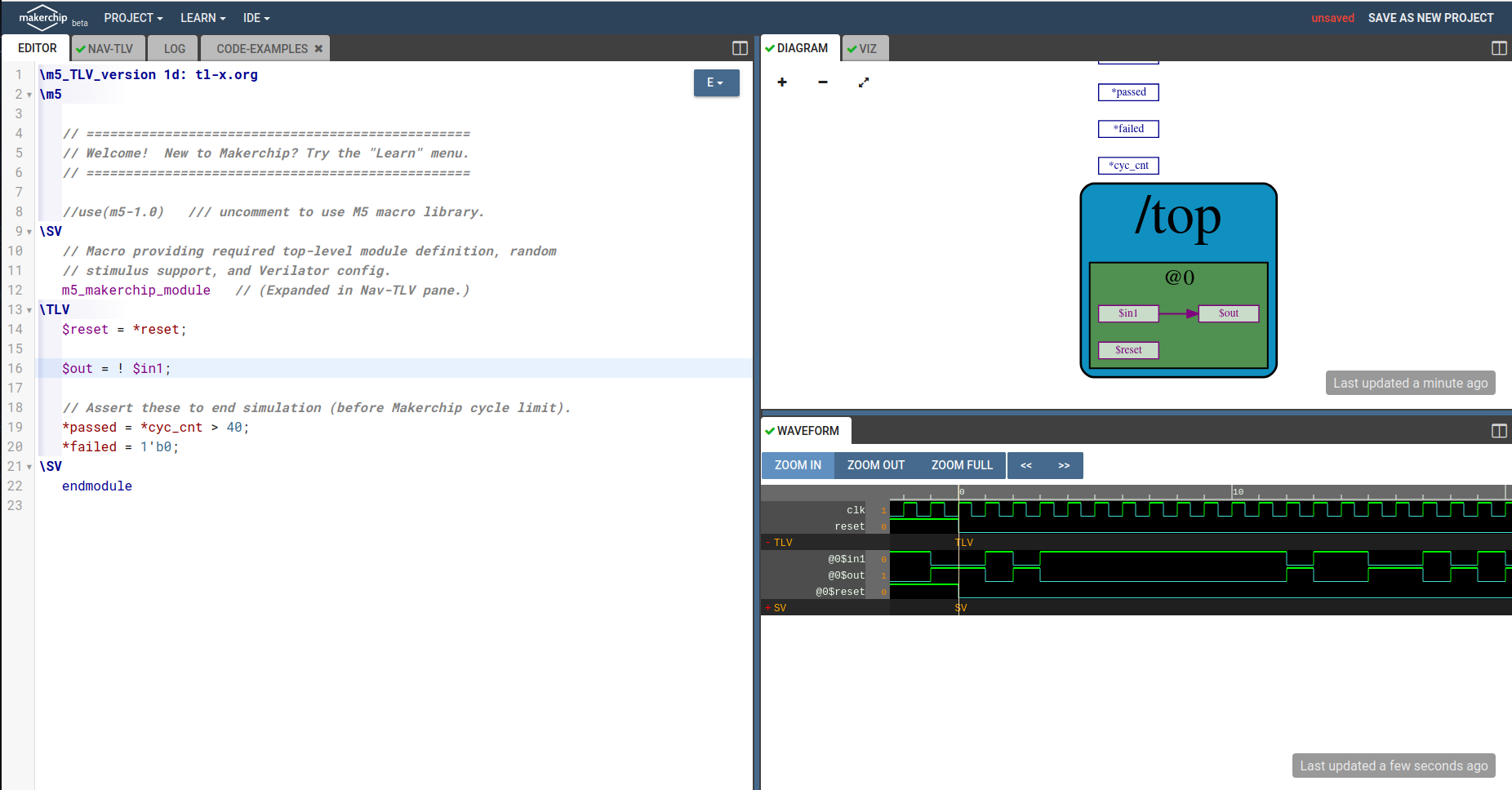
Task: Collapse the TLV signals group in the waveform
Action: (x=768, y=542)
